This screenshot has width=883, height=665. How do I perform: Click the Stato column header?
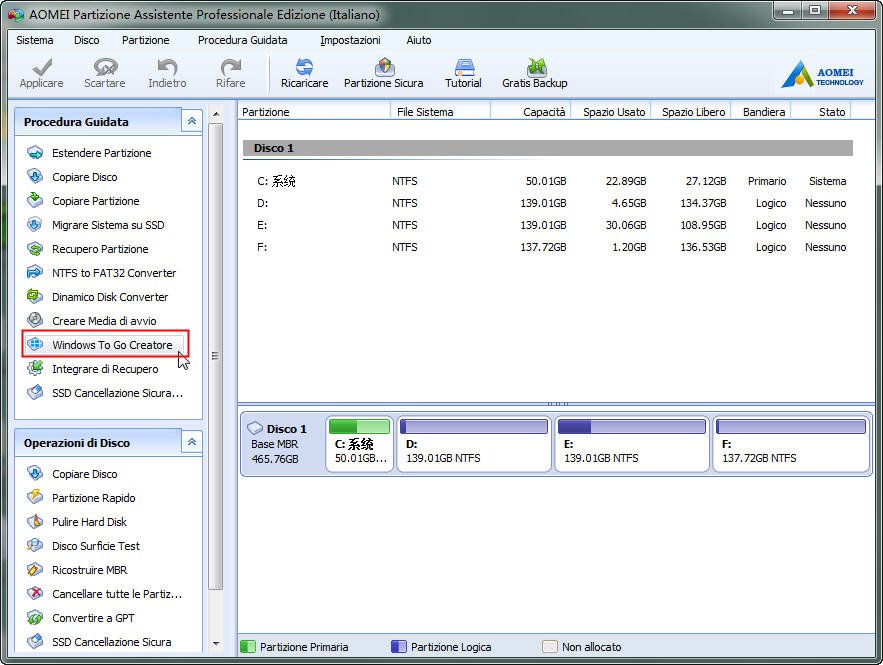pos(822,111)
